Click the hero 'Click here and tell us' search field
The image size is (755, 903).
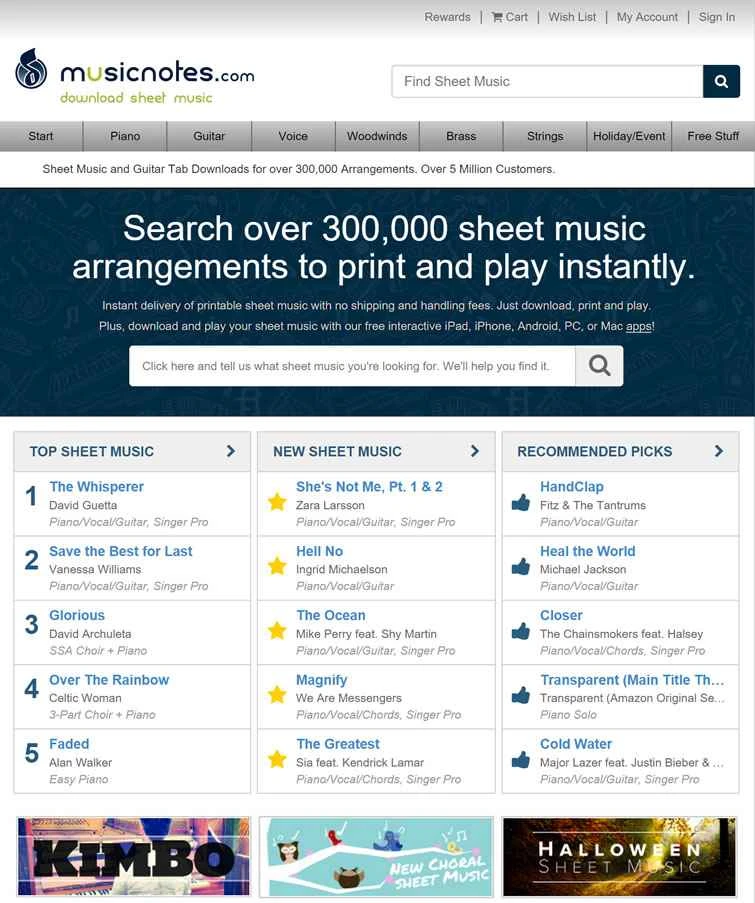click(352, 366)
